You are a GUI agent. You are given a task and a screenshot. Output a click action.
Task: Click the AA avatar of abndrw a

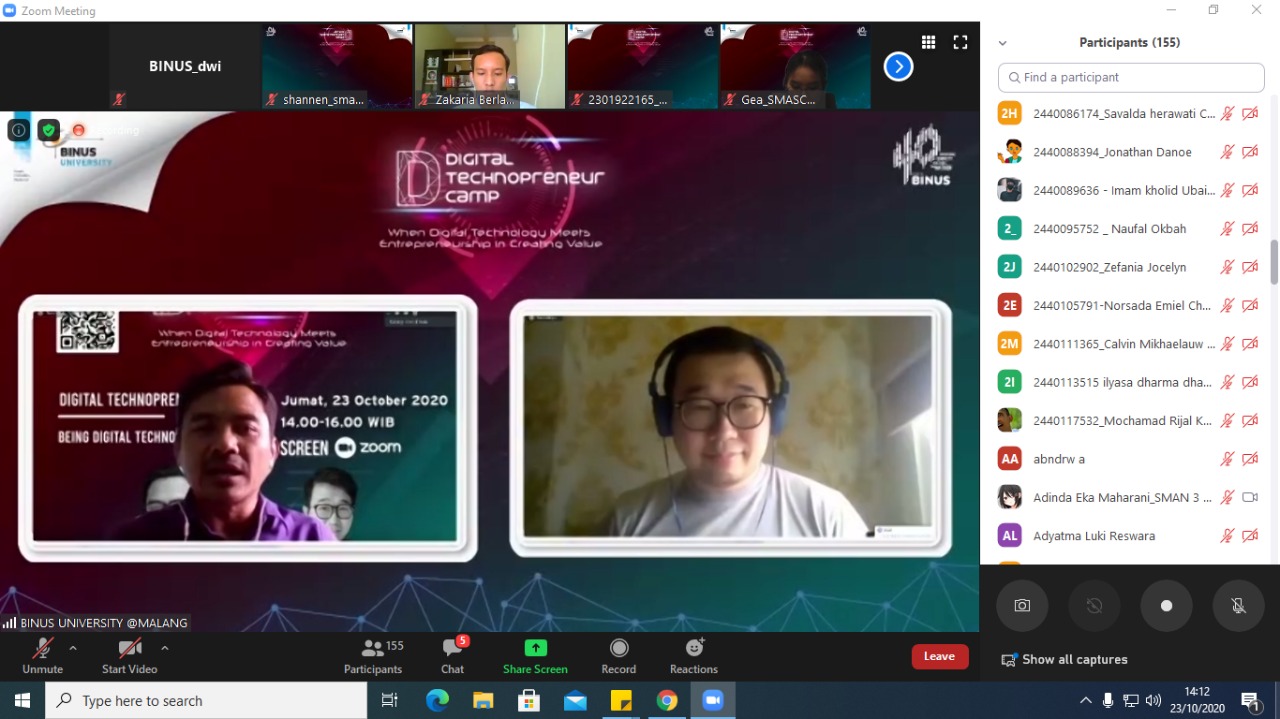point(1010,459)
